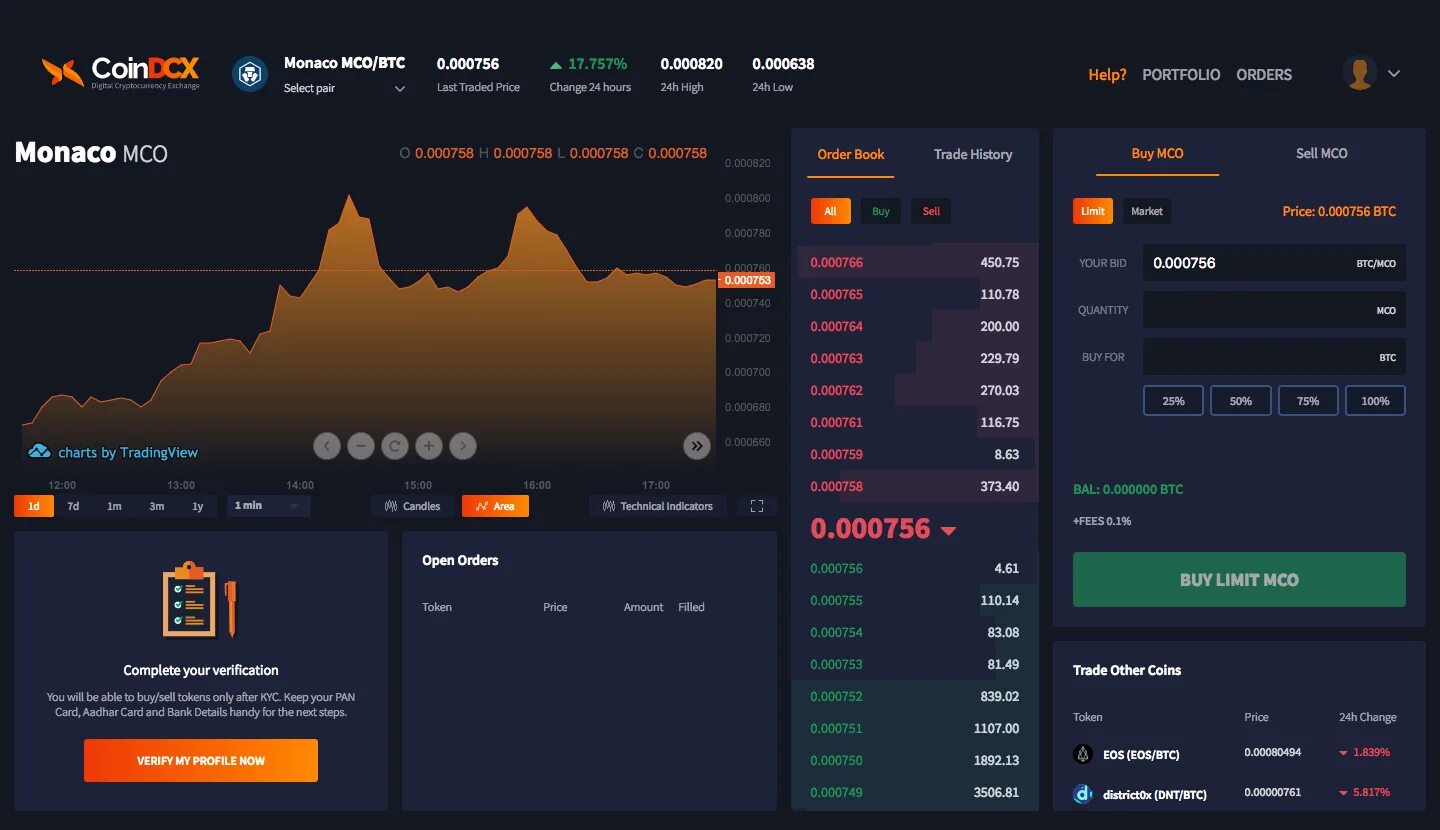Select sell order at 0.000758
Image resolution: width=1440 pixels, height=830 pixels.
pyautogui.click(x=915, y=486)
